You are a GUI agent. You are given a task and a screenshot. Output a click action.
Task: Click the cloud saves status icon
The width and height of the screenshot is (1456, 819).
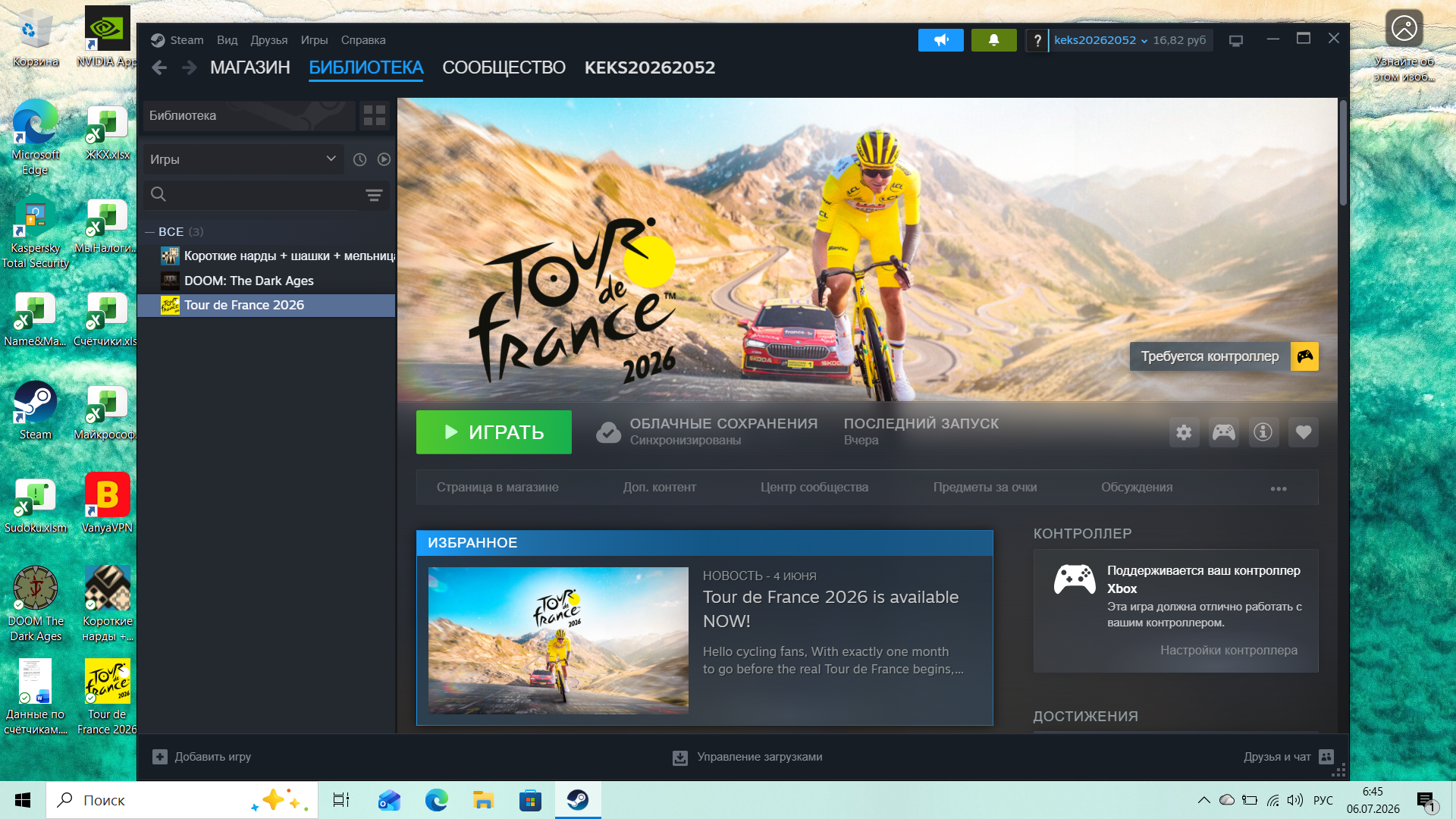tap(608, 432)
